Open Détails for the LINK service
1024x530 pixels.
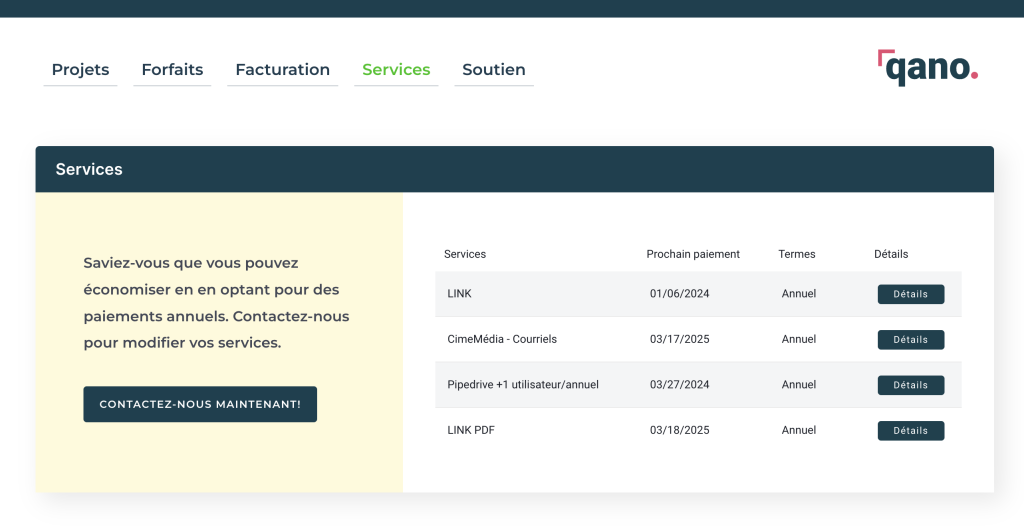click(x=910, y=294)
